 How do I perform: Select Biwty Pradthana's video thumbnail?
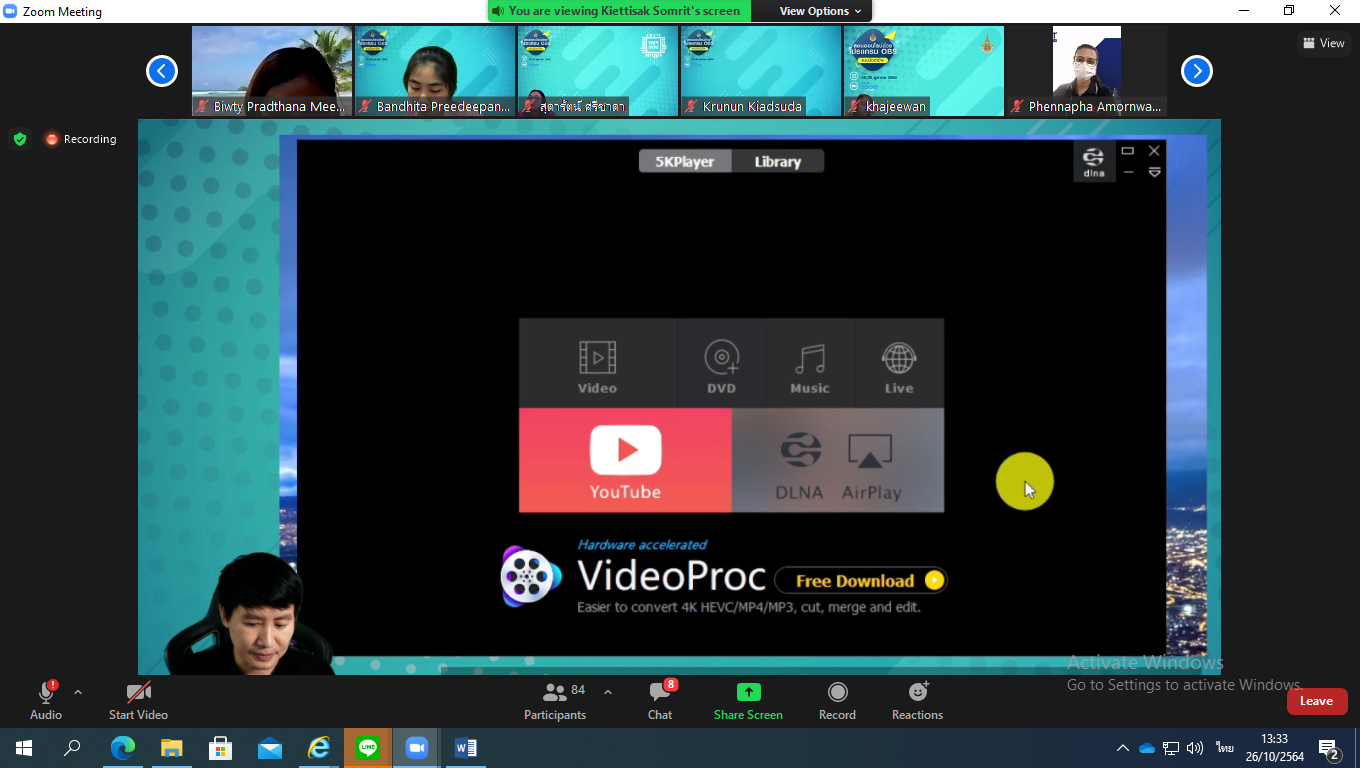[272, 71]
